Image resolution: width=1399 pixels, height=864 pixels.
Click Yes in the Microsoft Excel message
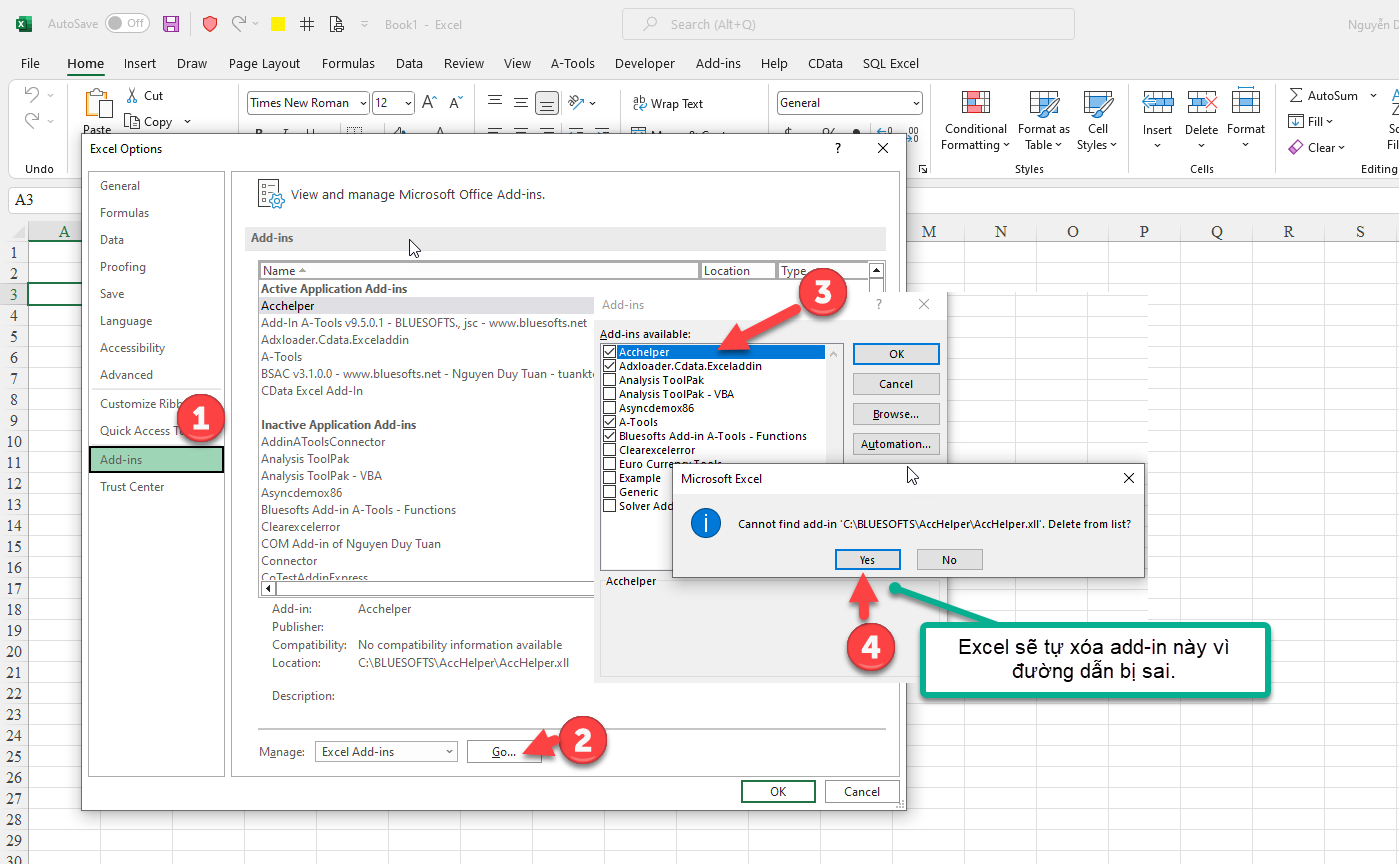(x=868, y=560)
